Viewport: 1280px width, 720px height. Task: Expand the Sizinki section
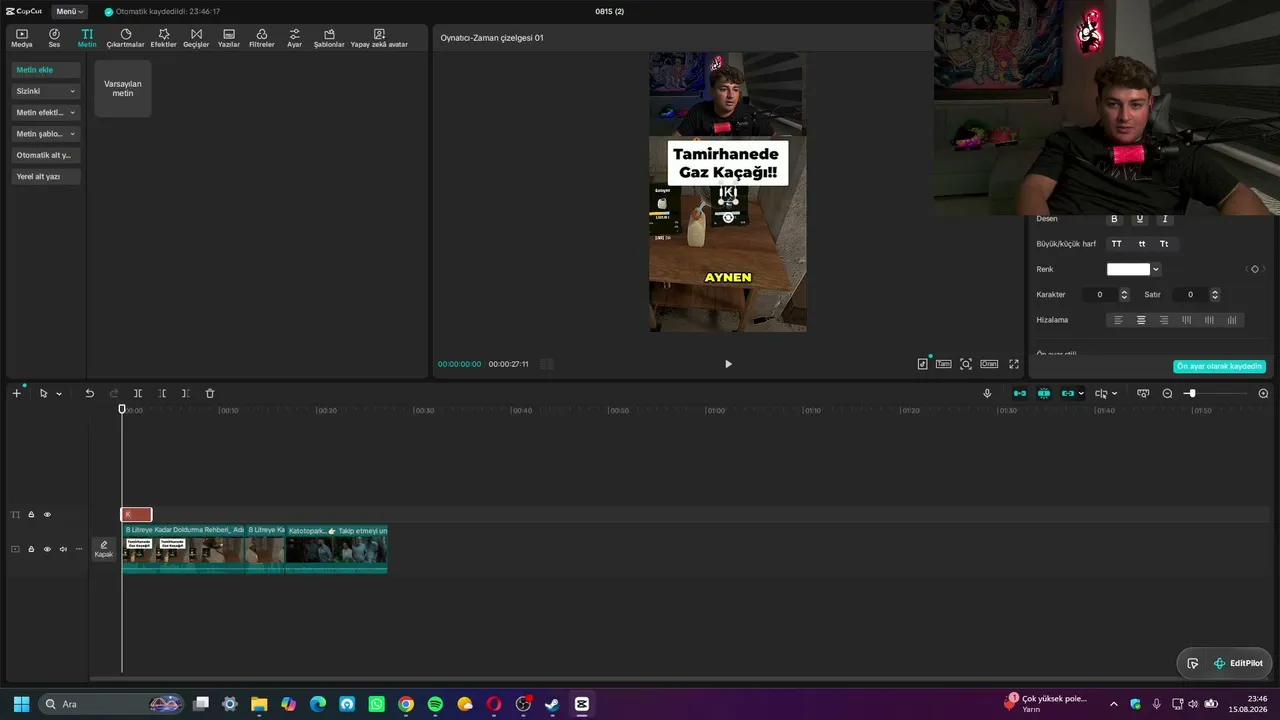click(46, 91)
